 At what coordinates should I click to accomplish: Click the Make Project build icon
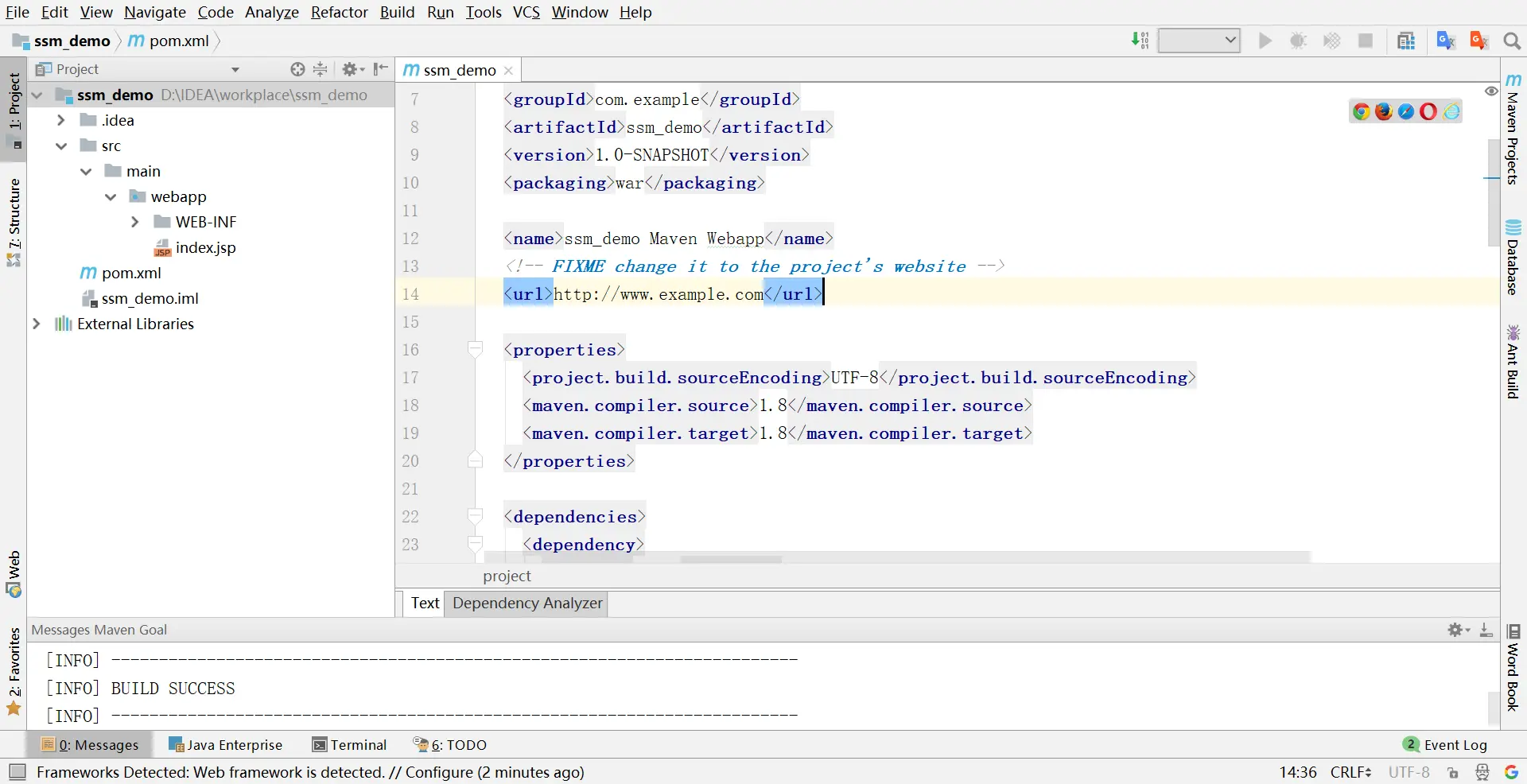(1140, 41)
